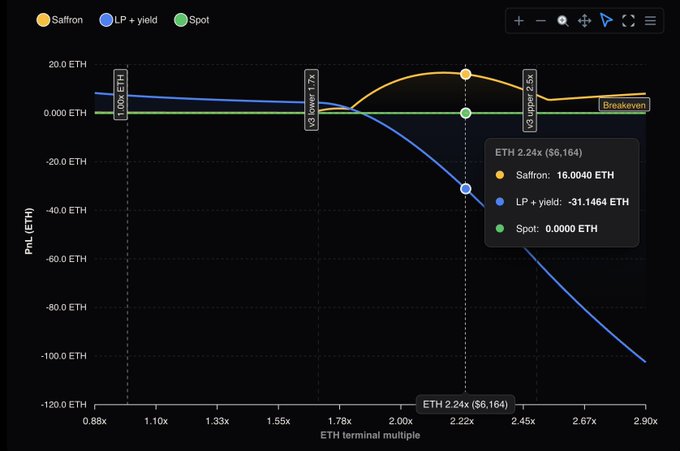Click the PnL (ETH) axis title
Image resolution: width=680 pixels, height=451 pixels.
pyautogui.click(x=29, y=231)
